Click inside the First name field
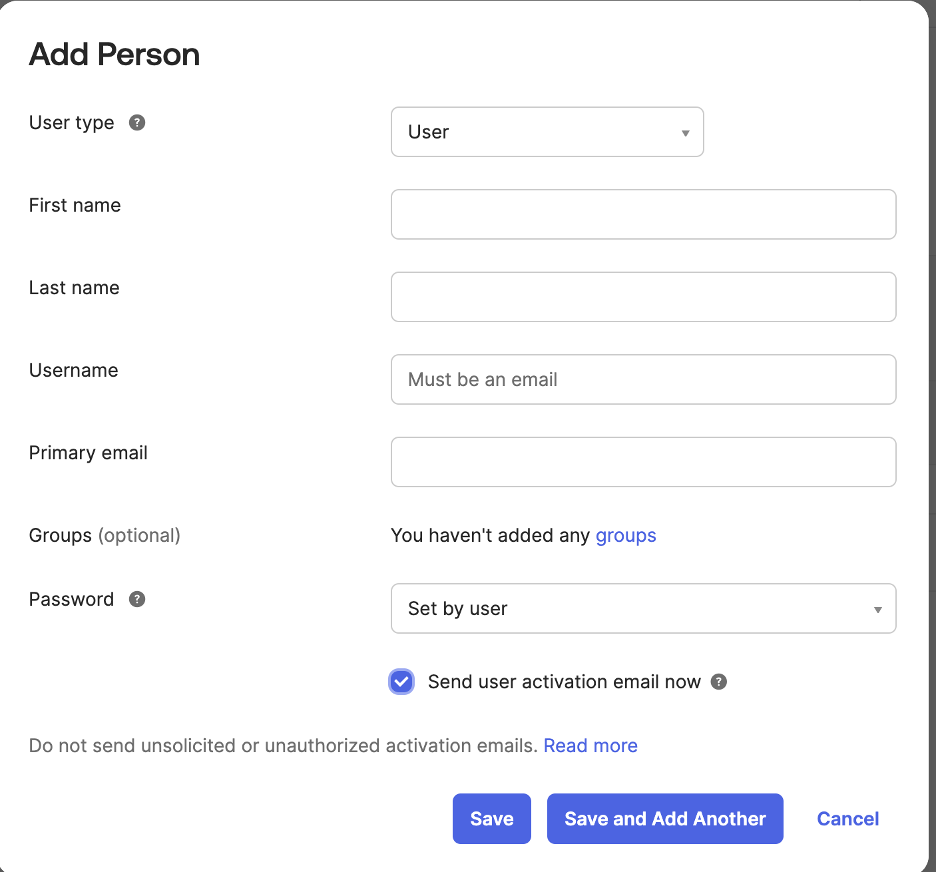936x872 pixels. tap(643, 214)
